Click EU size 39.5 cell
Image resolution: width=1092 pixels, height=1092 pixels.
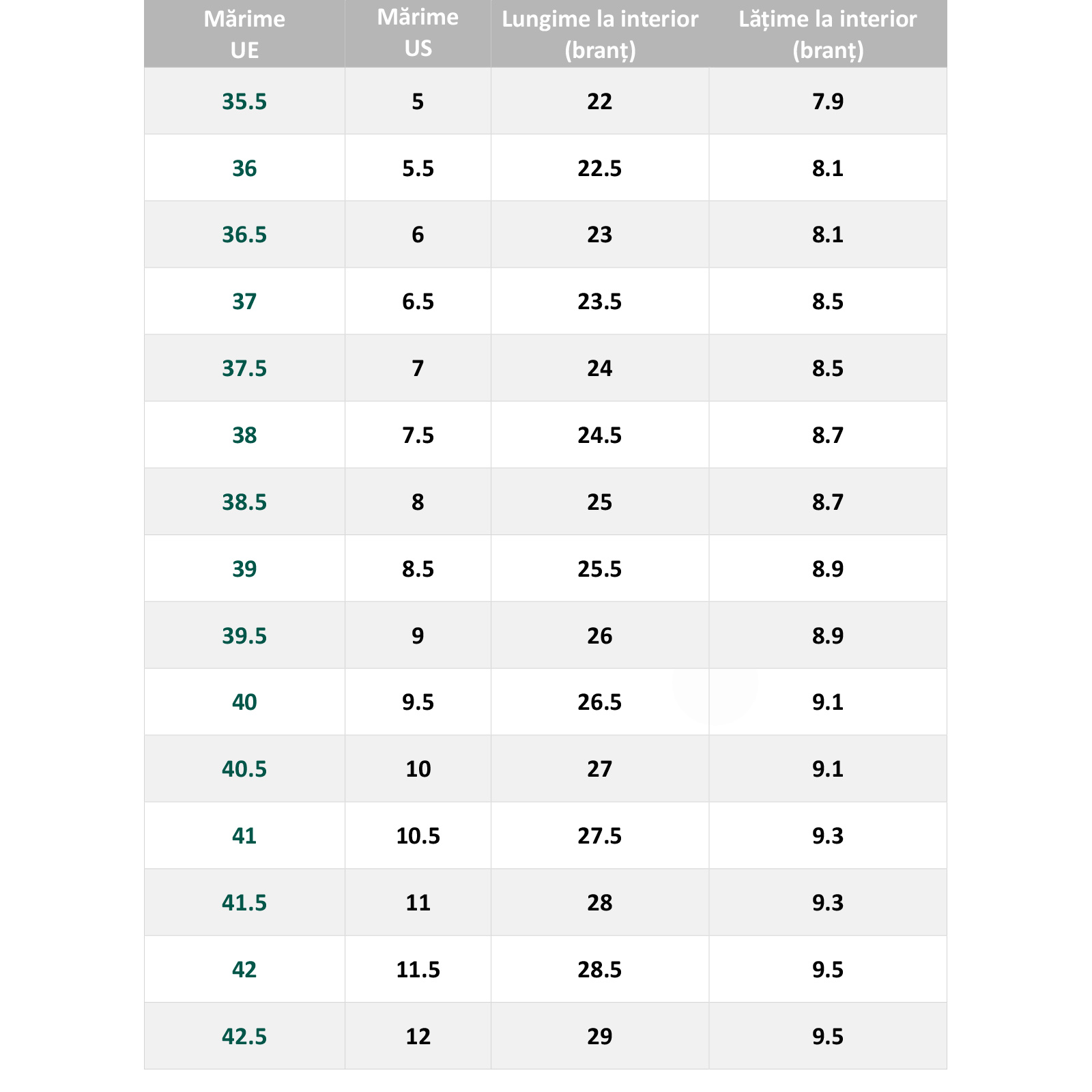click(244, 635)
